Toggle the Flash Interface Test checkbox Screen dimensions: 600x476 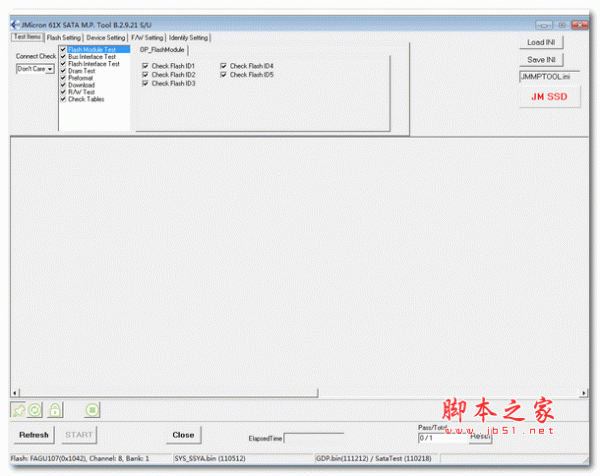64,64
